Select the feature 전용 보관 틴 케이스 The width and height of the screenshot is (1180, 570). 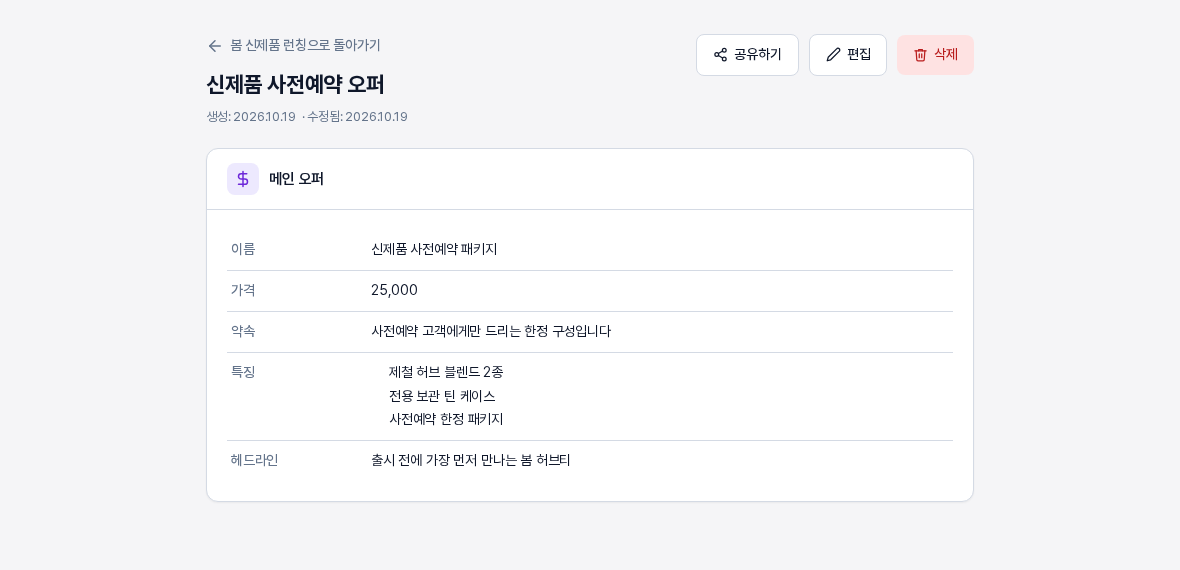click(x=442, y=396)
